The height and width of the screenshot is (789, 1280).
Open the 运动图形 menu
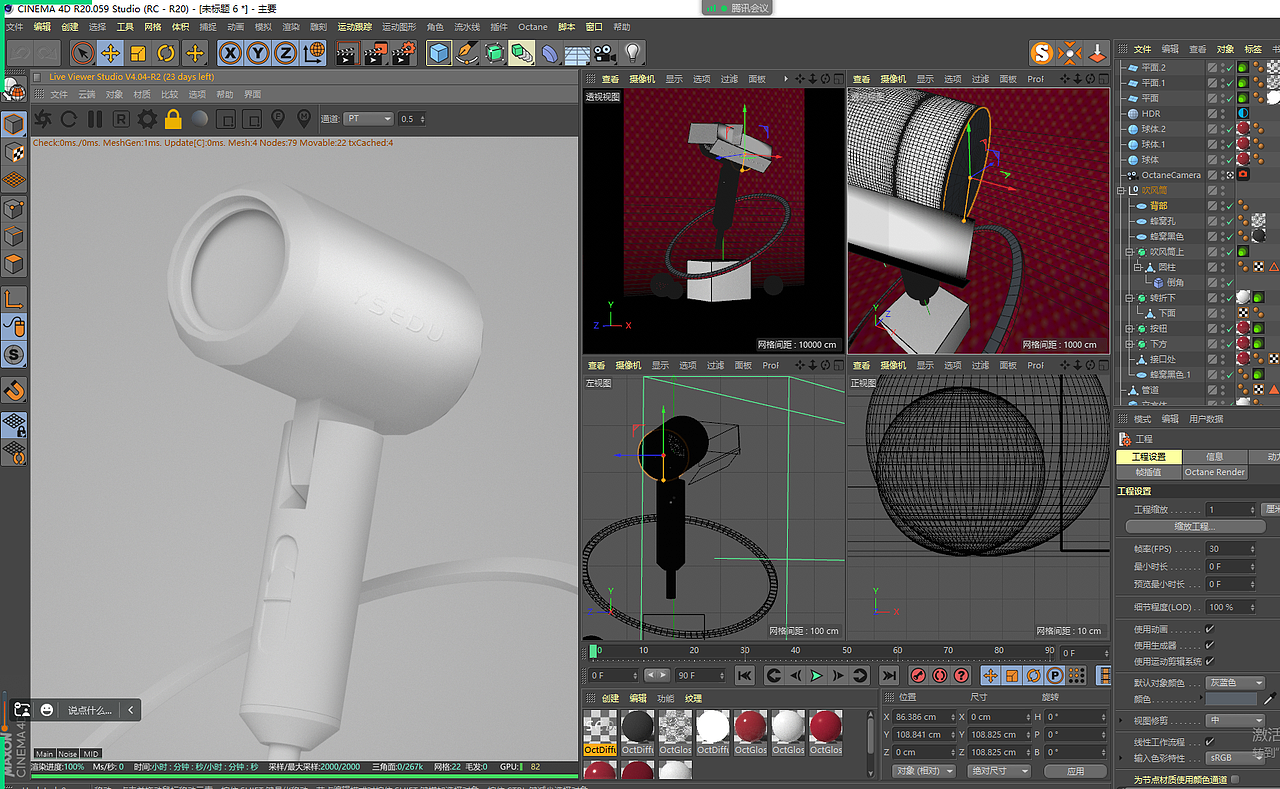point(399,27)
